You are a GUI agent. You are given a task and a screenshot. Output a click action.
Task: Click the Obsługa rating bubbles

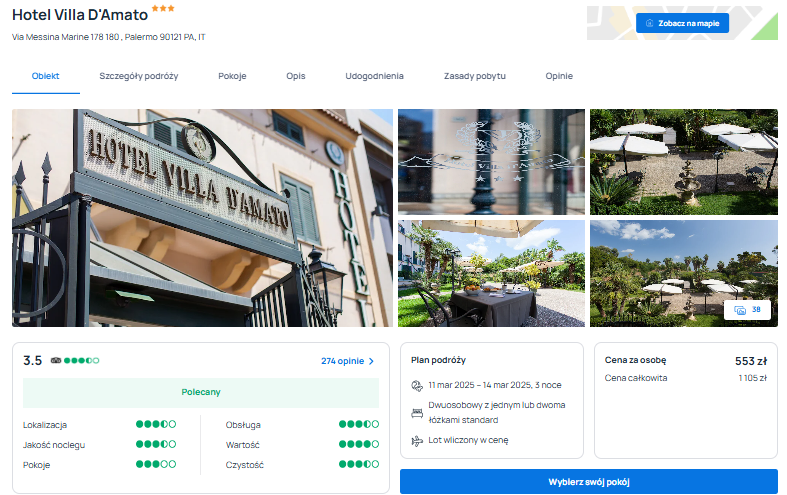pyautogui.click(x=359, y=424)
